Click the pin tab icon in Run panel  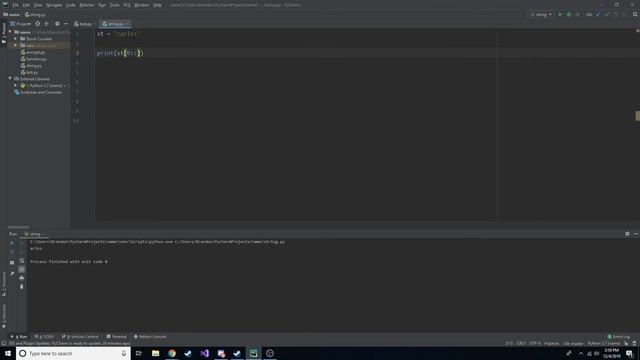12,273
